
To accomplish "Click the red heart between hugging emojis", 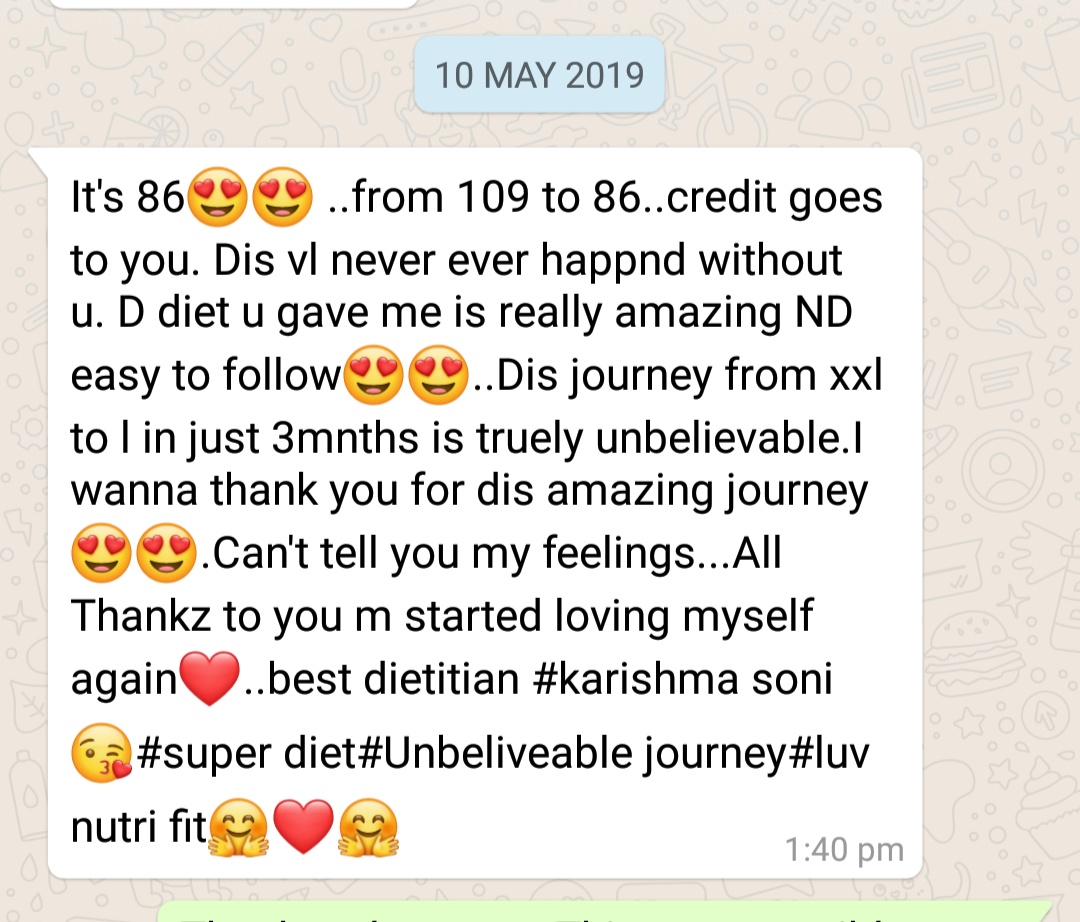I will (303, 826).
